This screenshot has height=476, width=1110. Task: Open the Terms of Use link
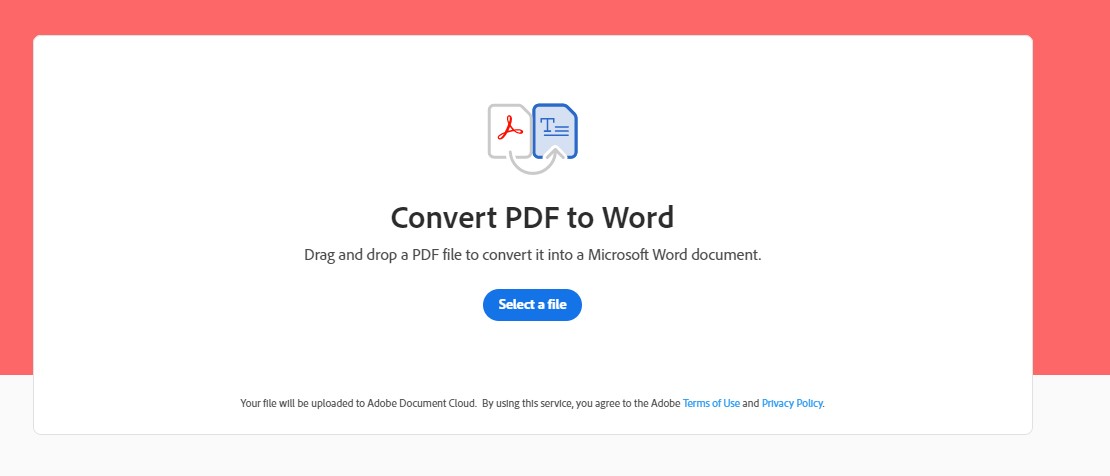click(711, 403)
